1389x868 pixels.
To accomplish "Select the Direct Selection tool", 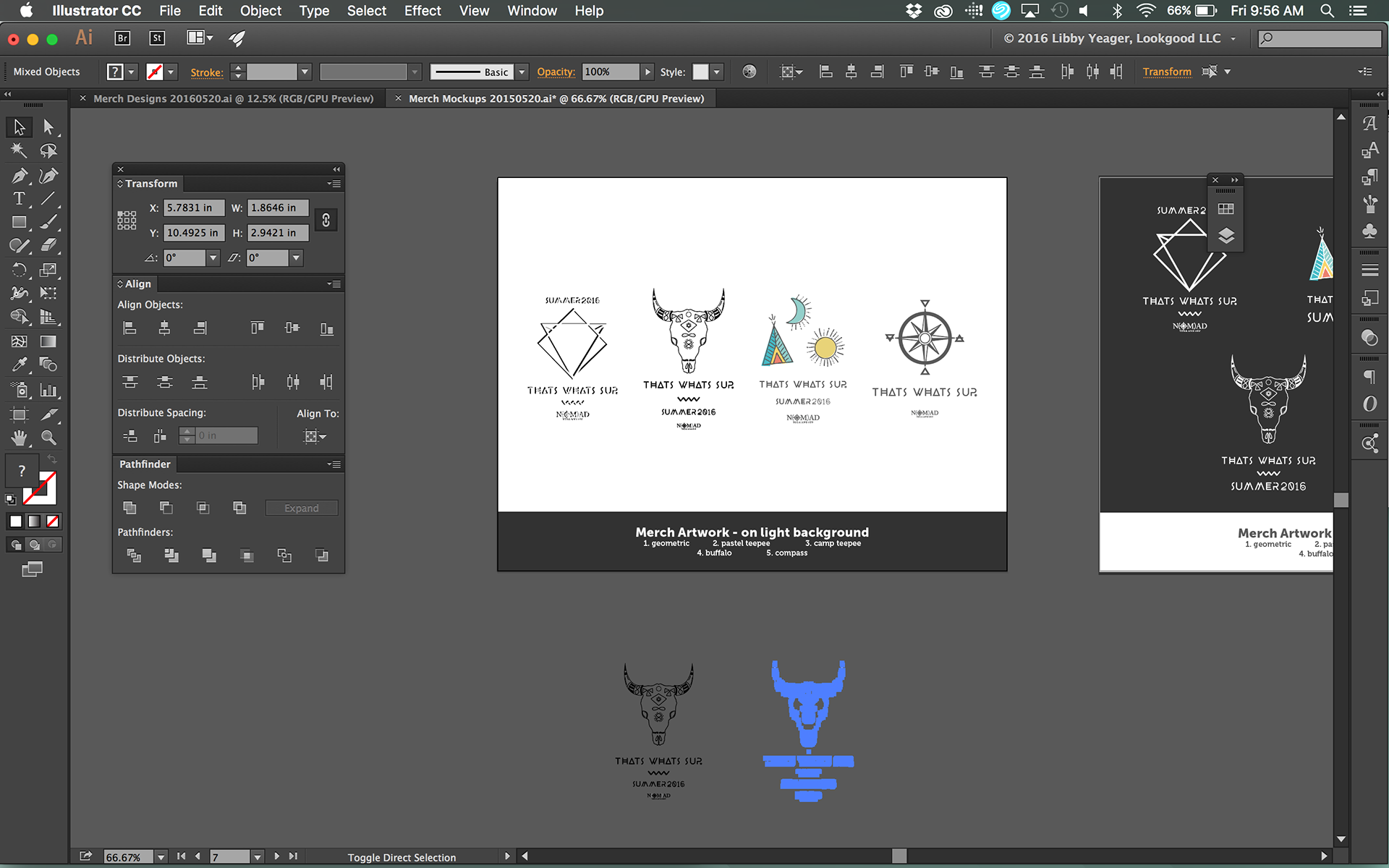I will [x=48, y=127].
